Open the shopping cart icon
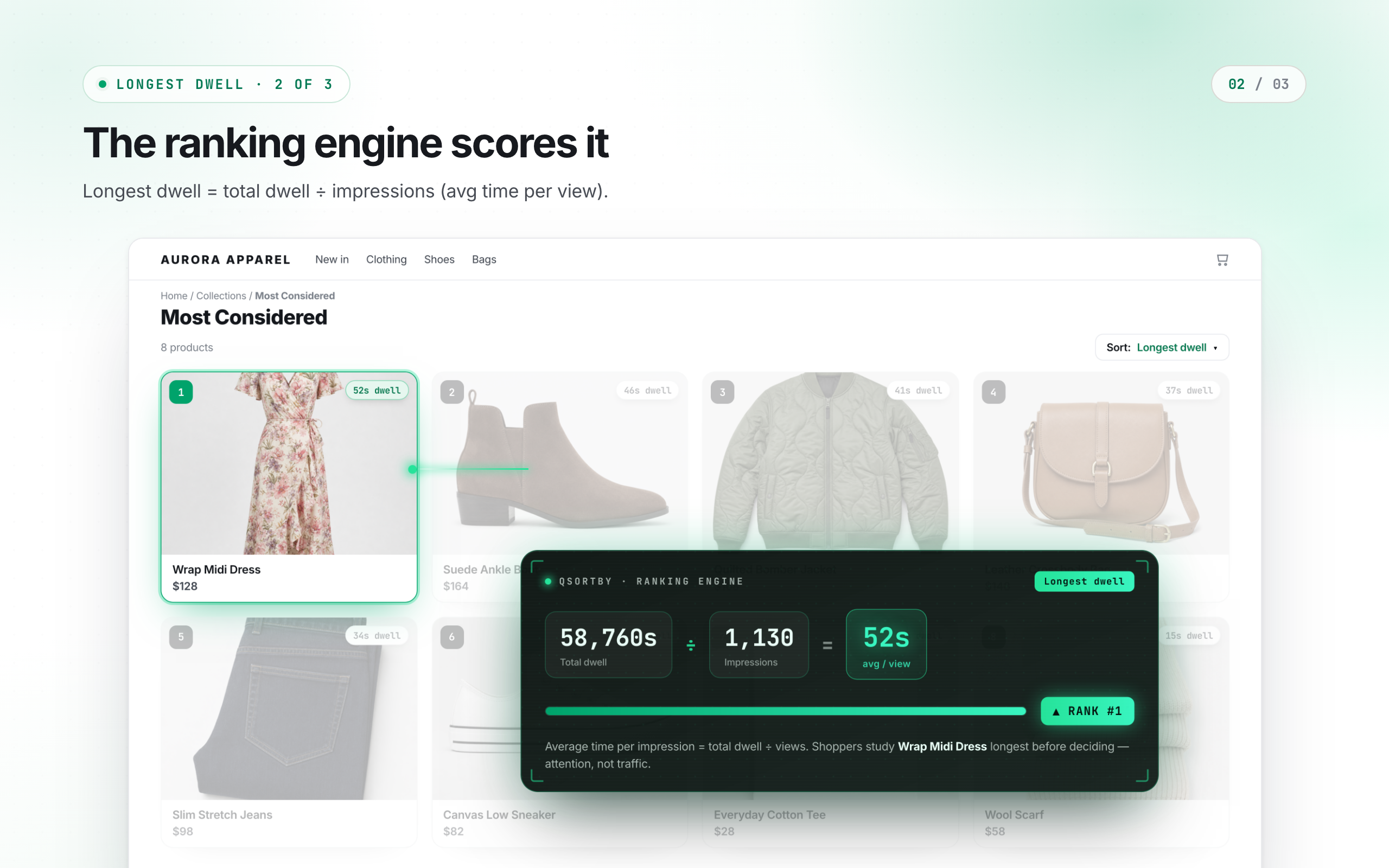The width and height of the screenshot is (1389, 868). pos(1222,259)
